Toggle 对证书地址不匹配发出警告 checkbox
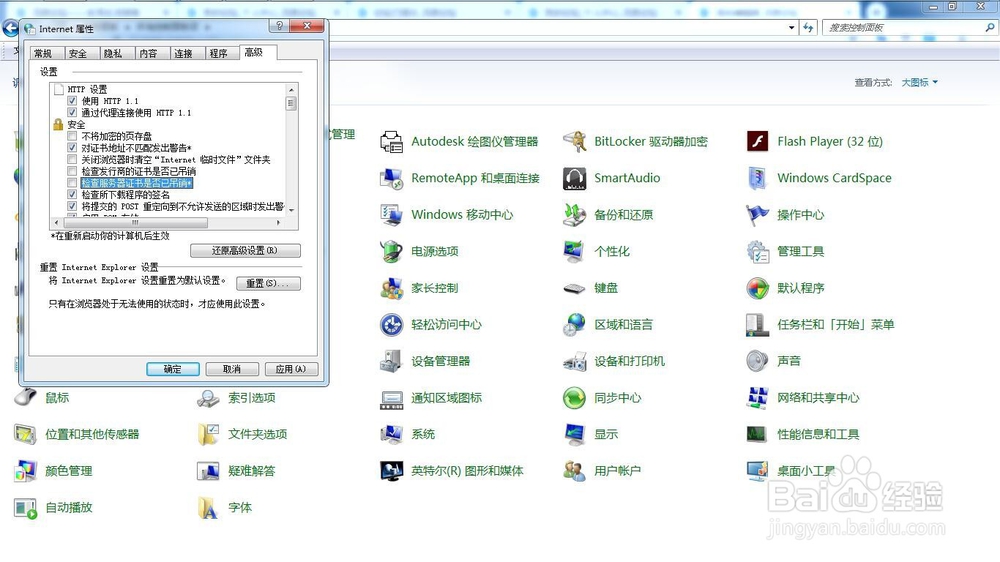Viewport: 1000px width, 562px height. 72,147
